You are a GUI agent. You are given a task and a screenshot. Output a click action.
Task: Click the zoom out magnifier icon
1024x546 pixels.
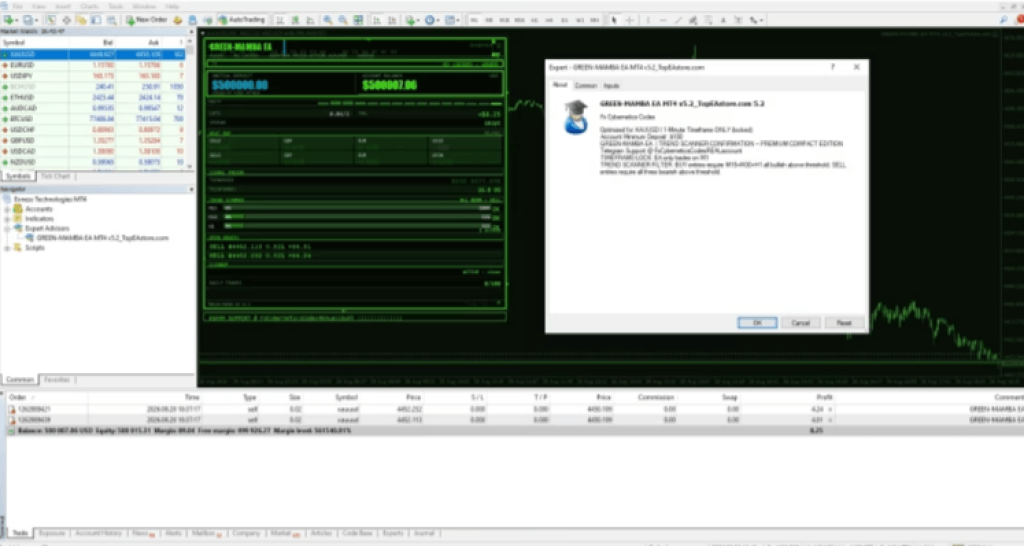[343, 20]
